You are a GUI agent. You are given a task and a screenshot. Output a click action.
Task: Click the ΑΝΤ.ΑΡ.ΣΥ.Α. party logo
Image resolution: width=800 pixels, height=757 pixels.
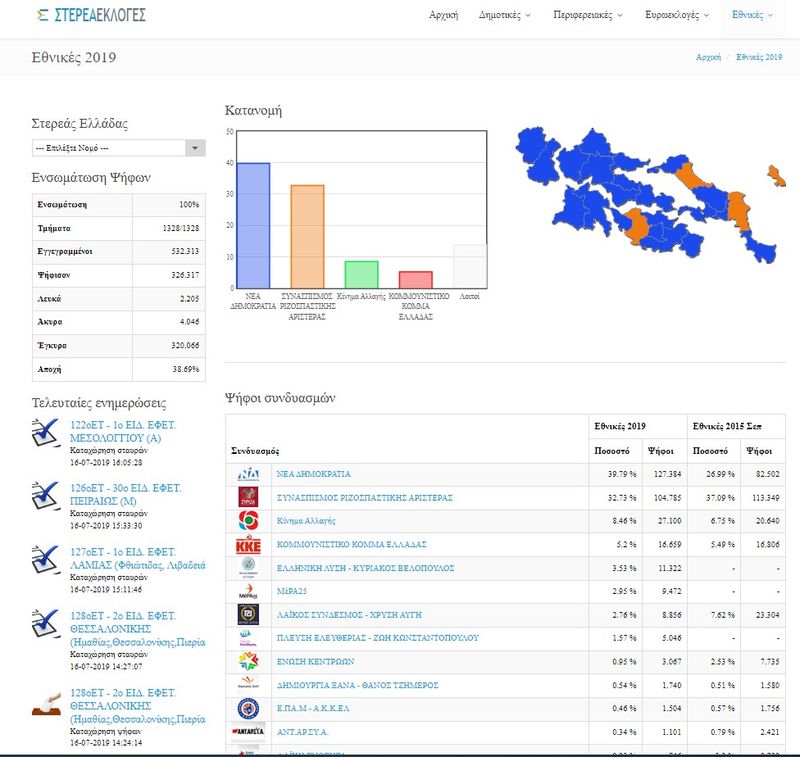[x=248, y=731]
